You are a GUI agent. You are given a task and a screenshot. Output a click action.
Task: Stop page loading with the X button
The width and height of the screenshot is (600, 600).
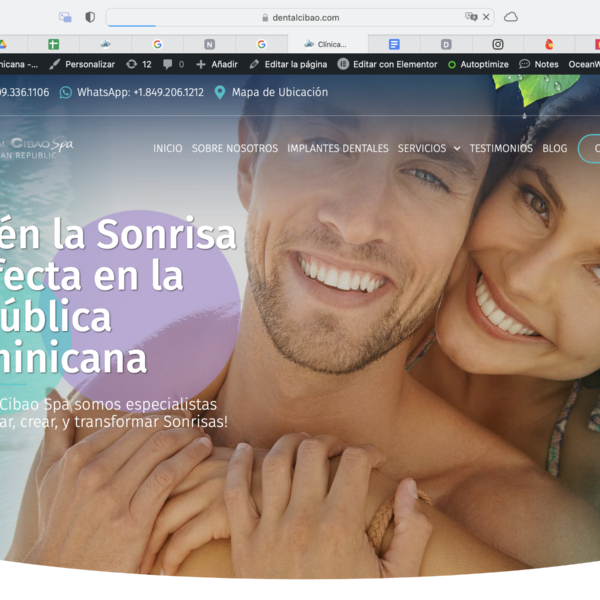[486, 17]
